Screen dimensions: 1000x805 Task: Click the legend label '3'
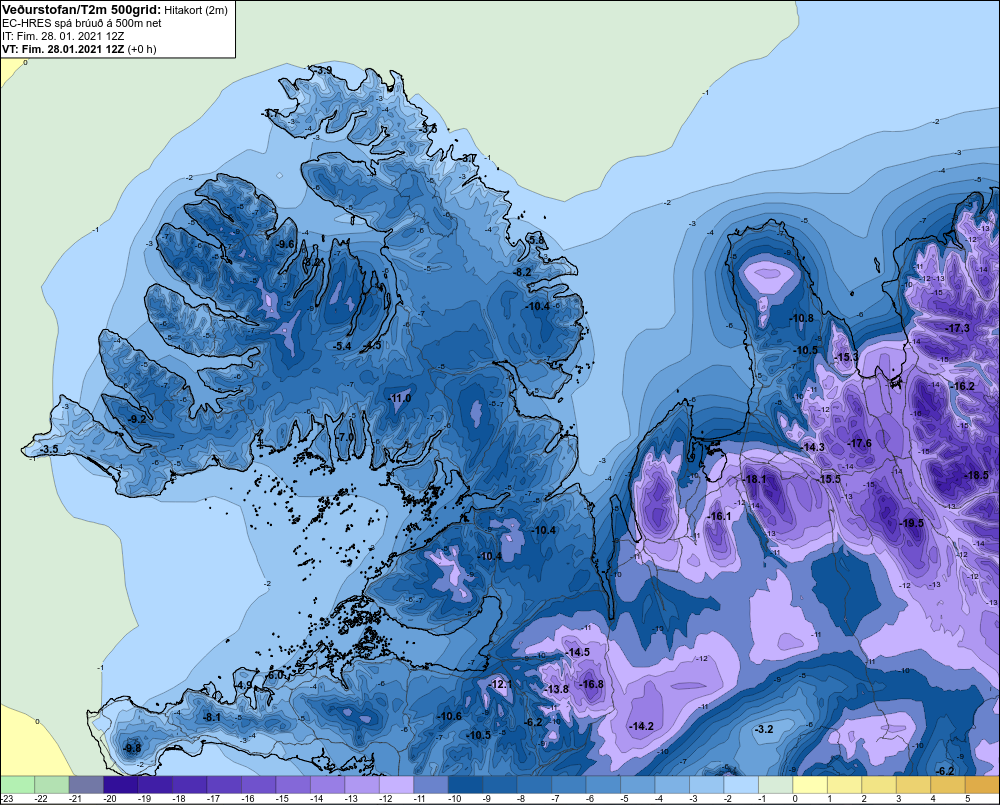(x=899, y=799)
